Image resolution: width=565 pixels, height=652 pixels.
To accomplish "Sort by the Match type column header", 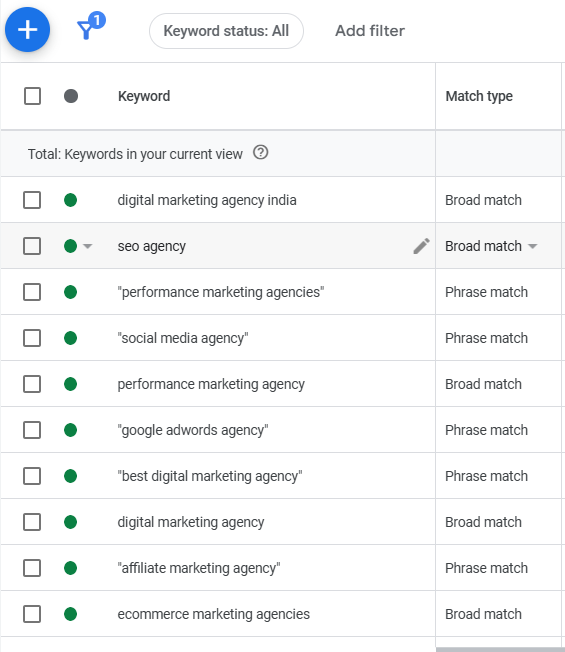I will coord(479,96).
